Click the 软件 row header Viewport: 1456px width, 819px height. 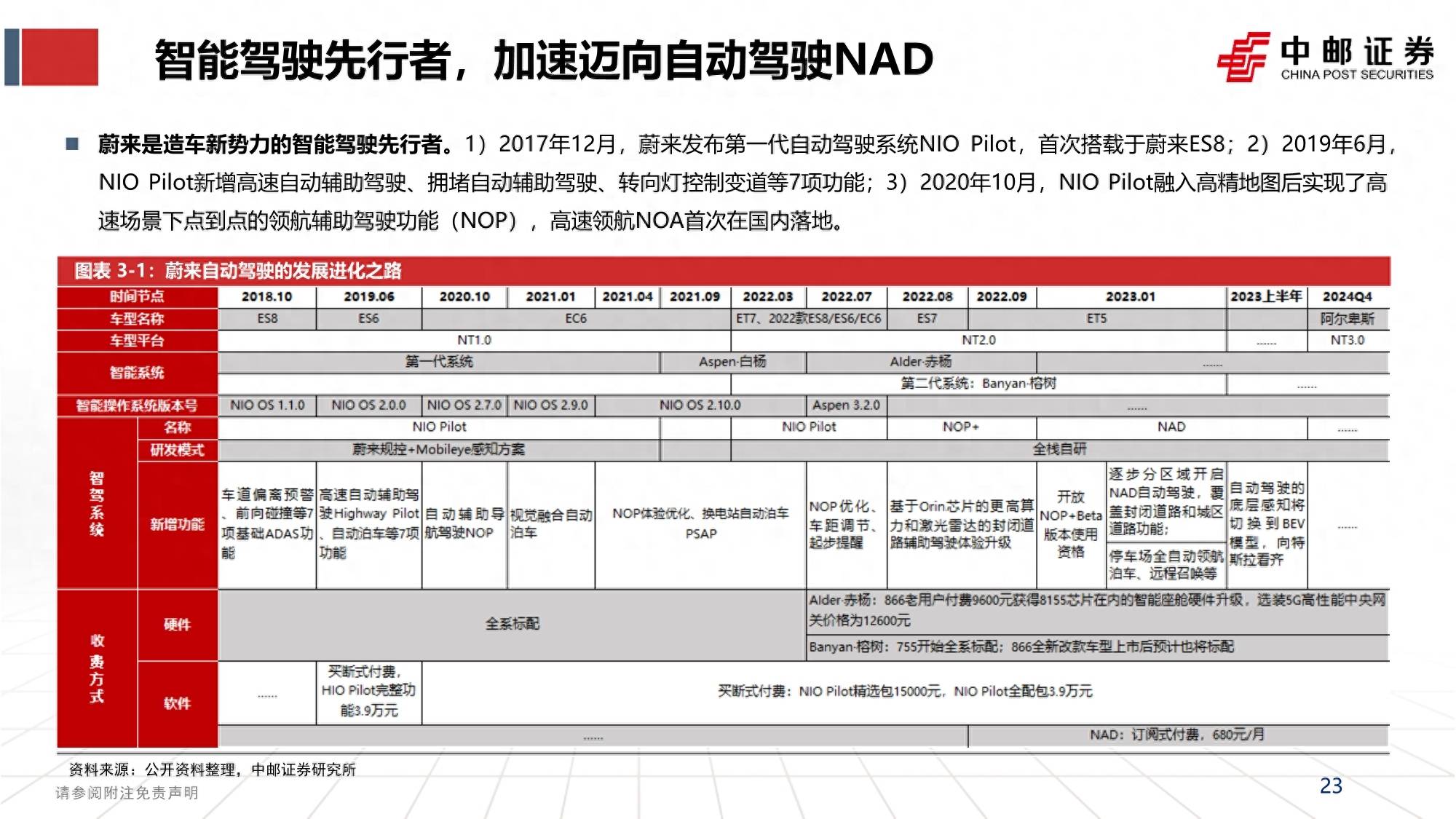tap(177, 703)
